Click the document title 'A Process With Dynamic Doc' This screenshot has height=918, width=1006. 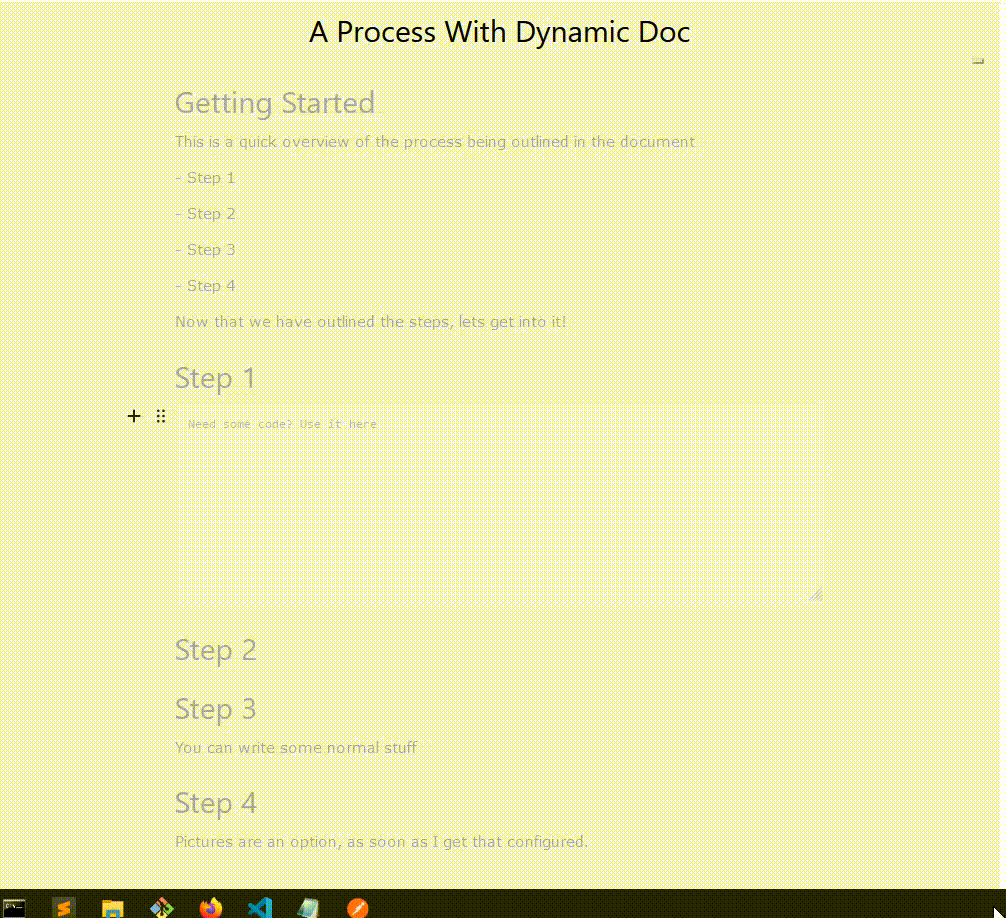tap(499, 32)
